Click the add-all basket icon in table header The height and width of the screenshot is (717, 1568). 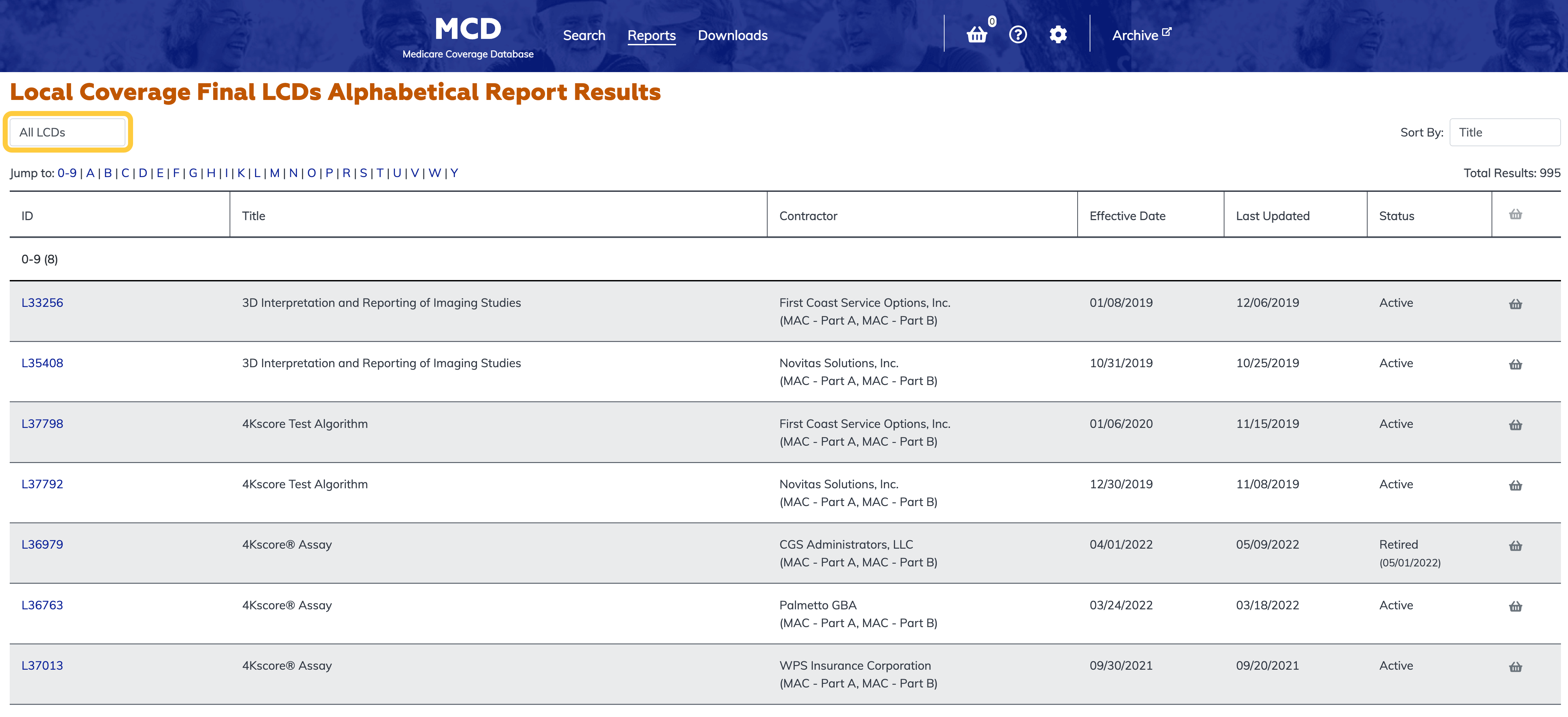point(1515,214)
